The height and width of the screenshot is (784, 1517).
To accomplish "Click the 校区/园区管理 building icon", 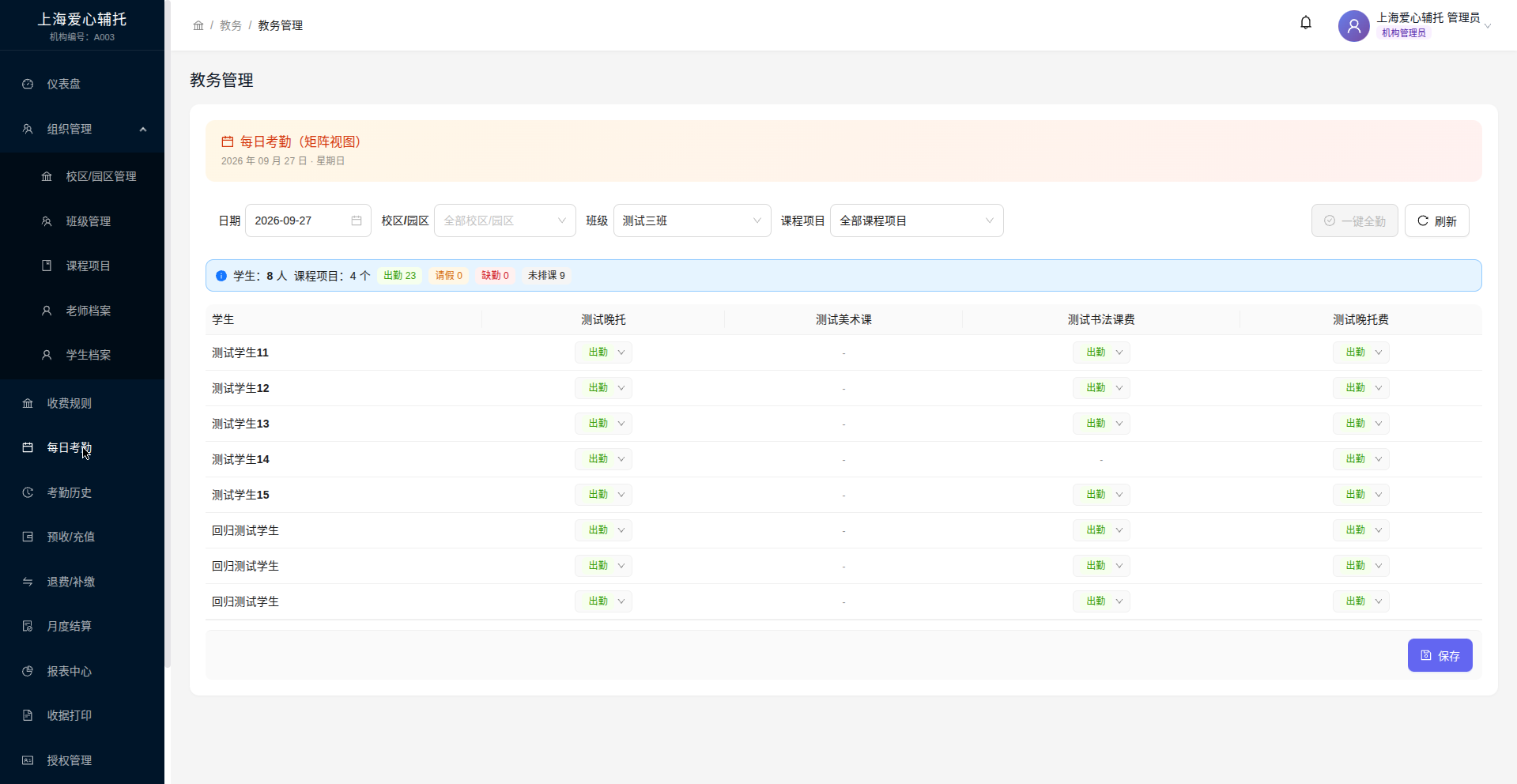I will click(x=47, y=176).
